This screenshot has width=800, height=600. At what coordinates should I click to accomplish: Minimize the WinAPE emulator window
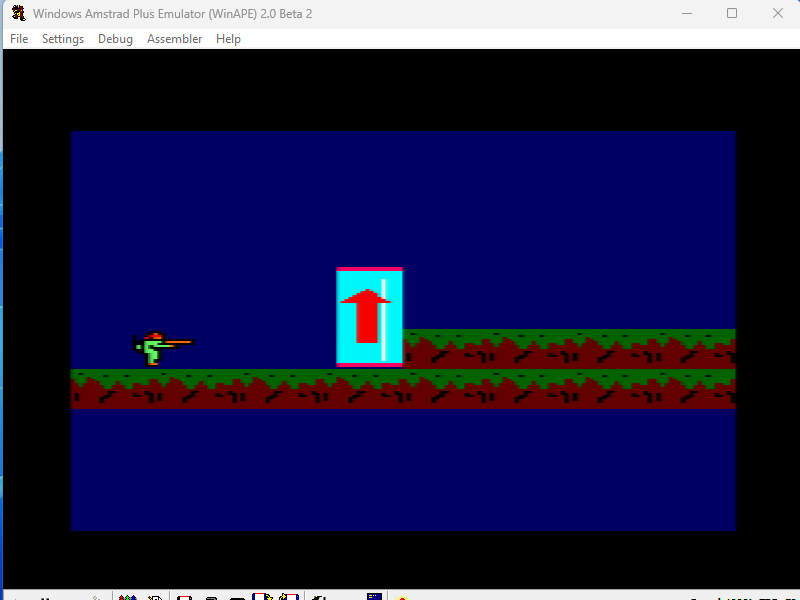687,13
